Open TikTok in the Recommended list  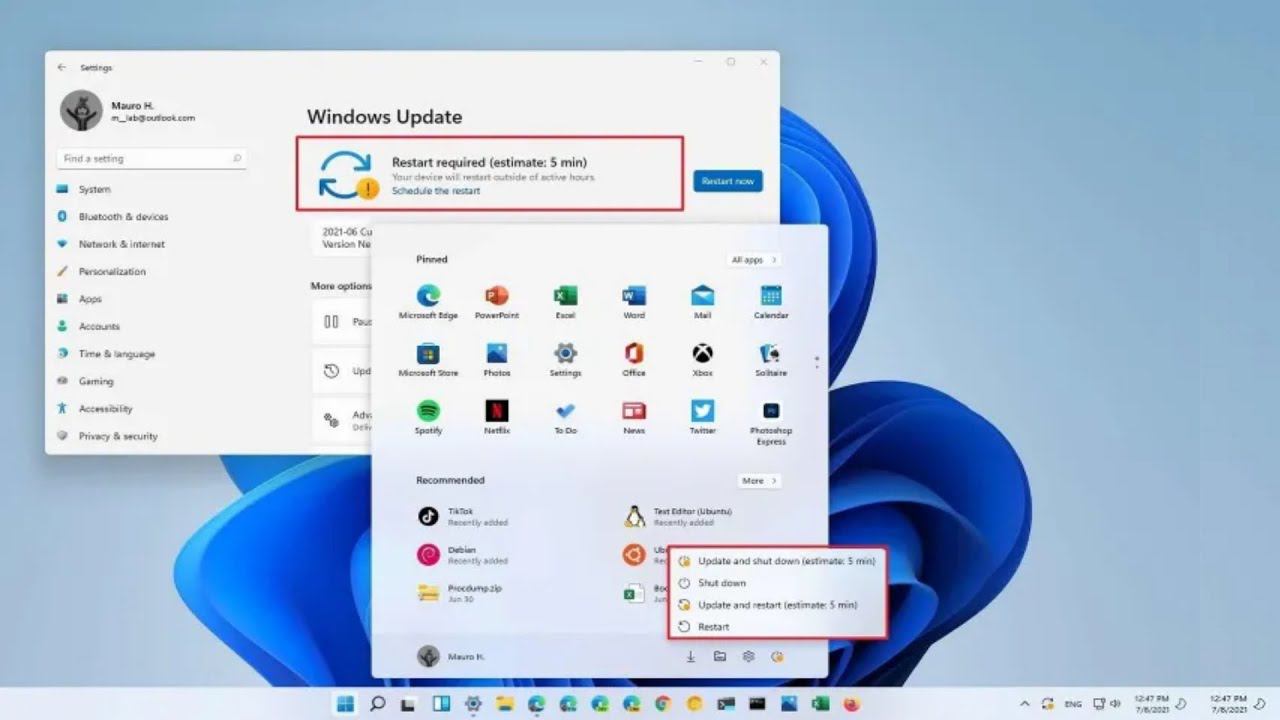coord(462,516)
